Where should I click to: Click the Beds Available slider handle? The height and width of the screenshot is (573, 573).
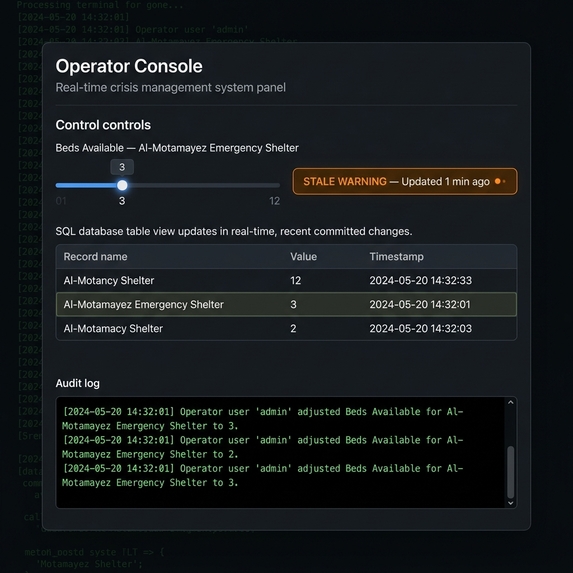[x=122, y=185]
